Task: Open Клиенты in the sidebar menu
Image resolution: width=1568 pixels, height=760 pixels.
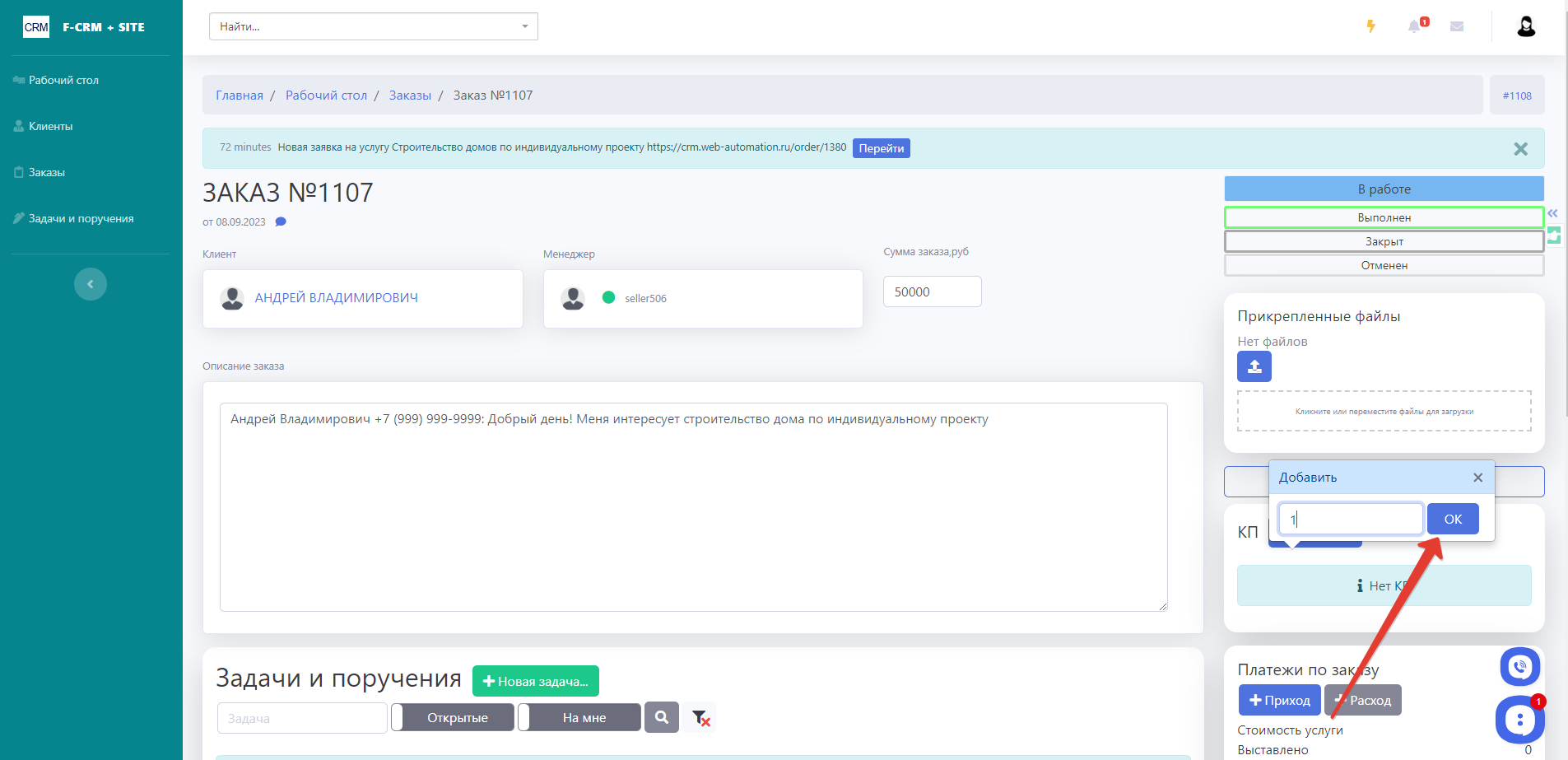Action: [x=51, y=126]
